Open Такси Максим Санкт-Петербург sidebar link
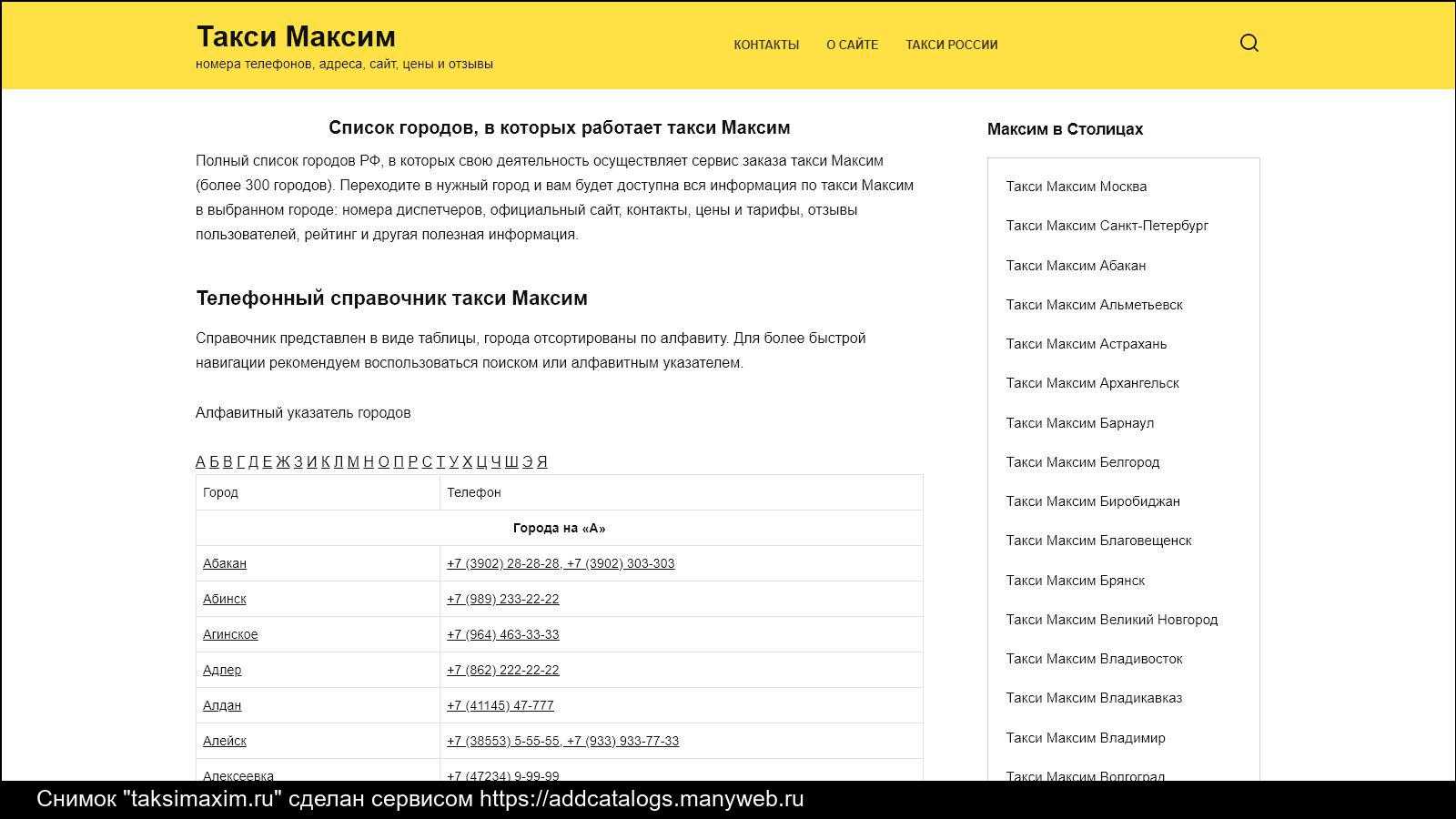This screenshot has height=819, width=1456. pos(1107,226)
